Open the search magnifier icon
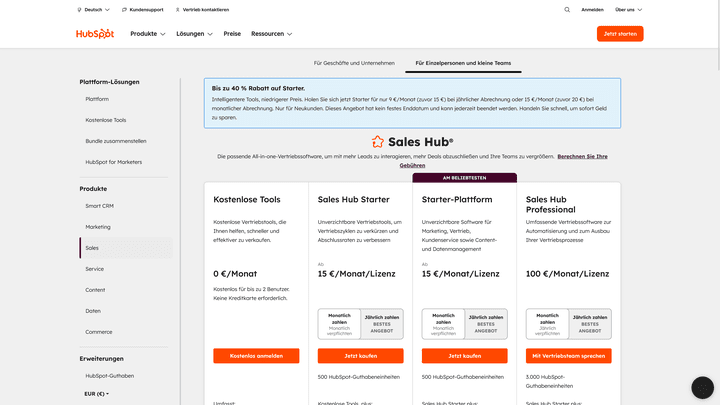Viewport: 720px width, 405px height. pyautogui.click(x=567, y=10)
